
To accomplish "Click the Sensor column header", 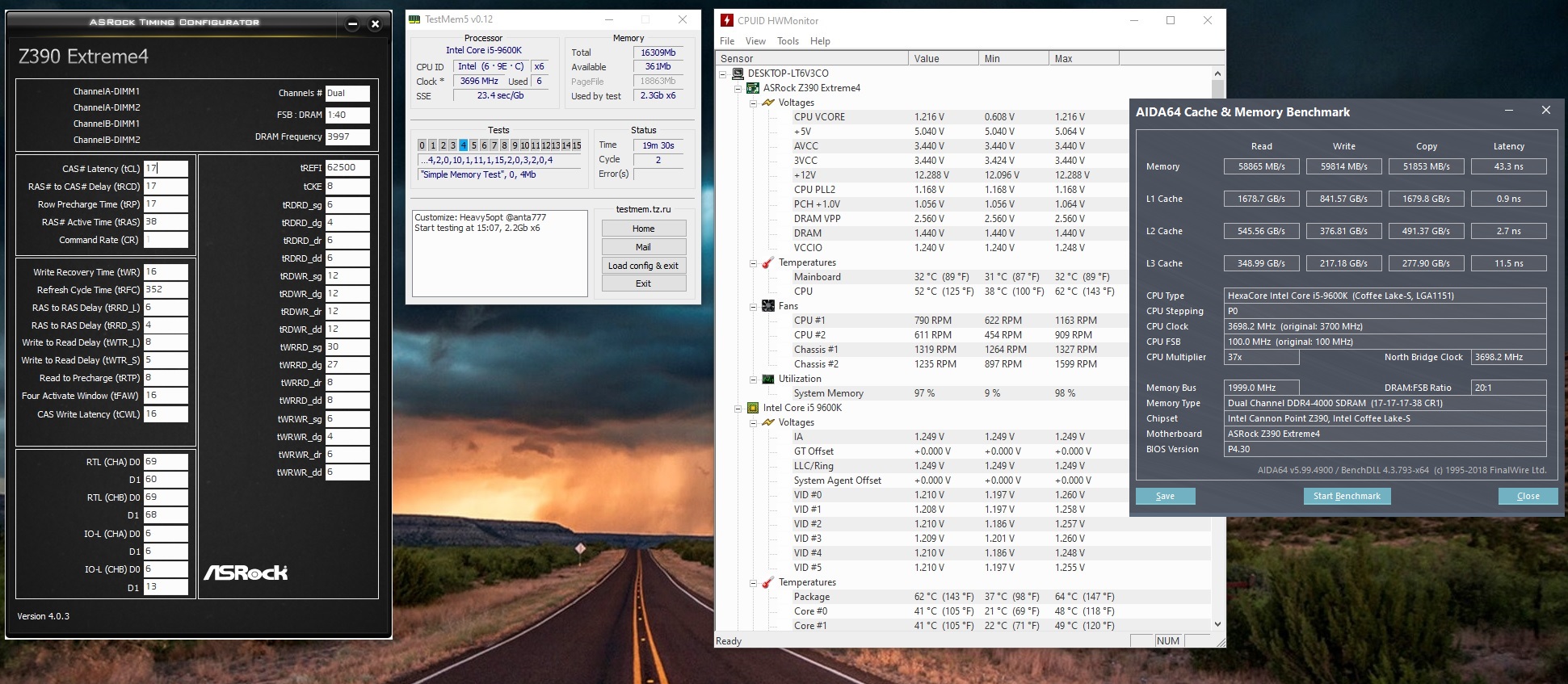I will pyautogui.click(x=812, y=58).
